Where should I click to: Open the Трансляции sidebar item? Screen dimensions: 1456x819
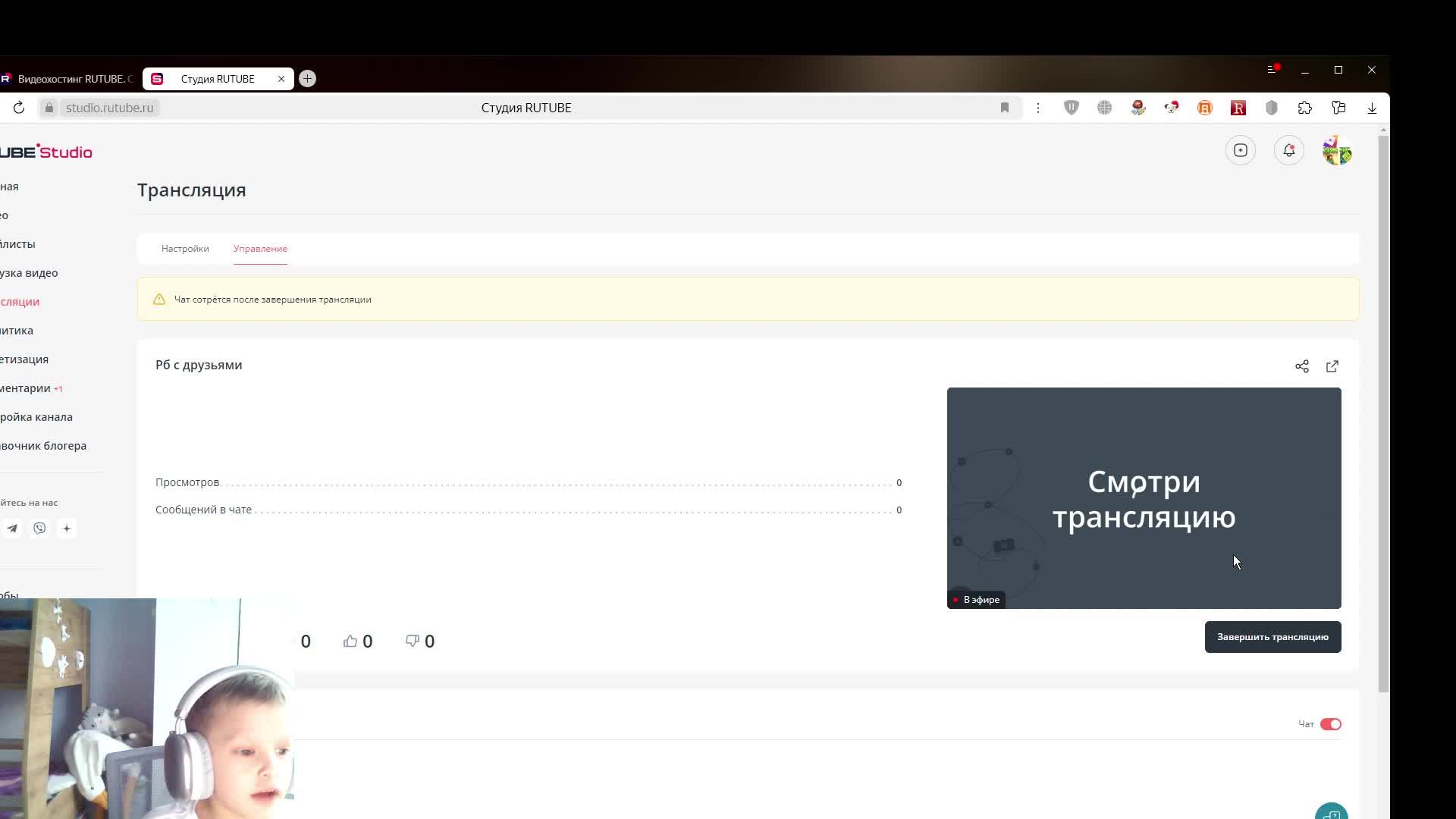(x=20, y=302)
